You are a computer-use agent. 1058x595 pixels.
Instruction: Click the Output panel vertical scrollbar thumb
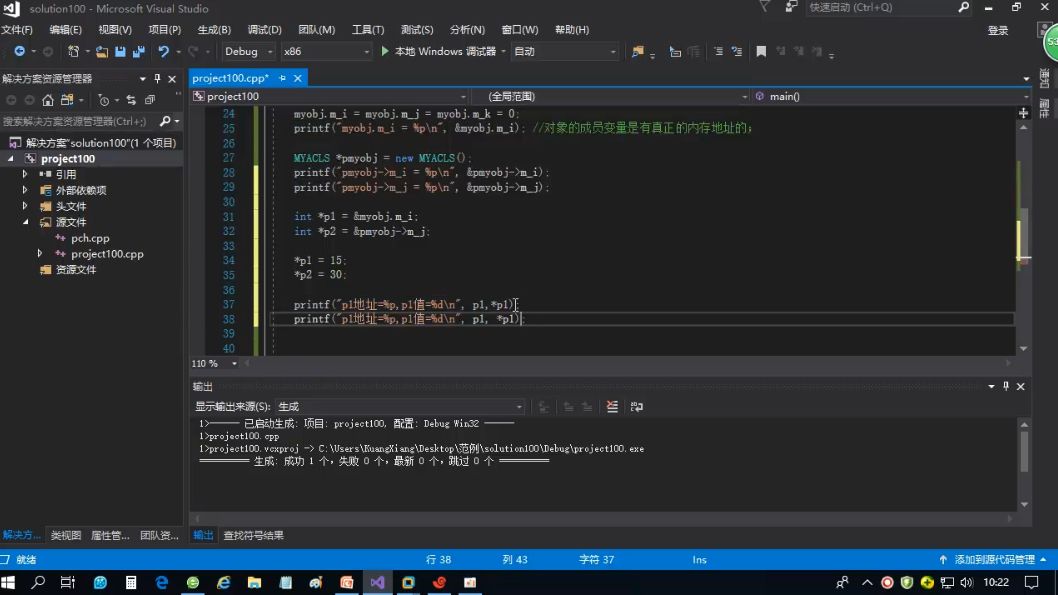[1024, 451]
